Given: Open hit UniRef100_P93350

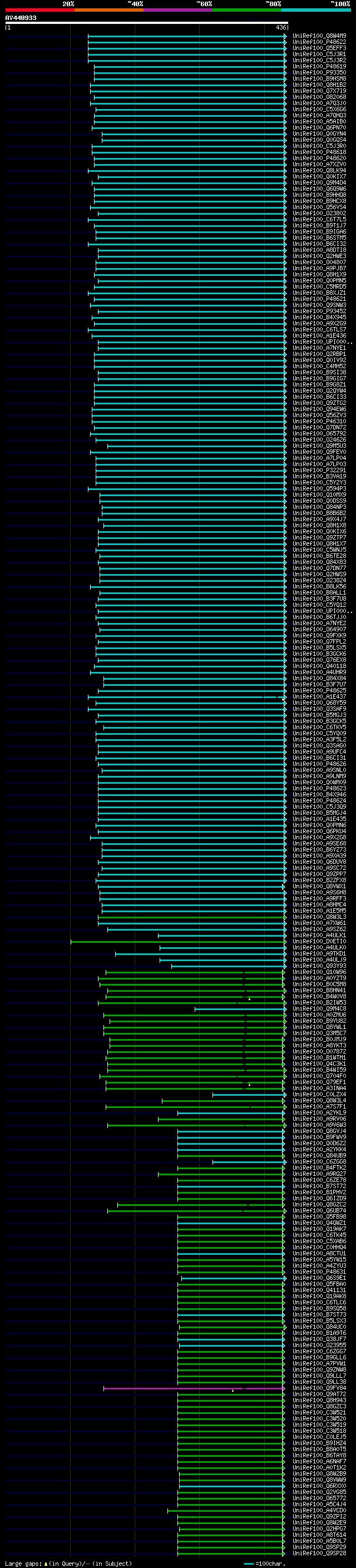Looking at the screenshot, I should tap(319, 72).
